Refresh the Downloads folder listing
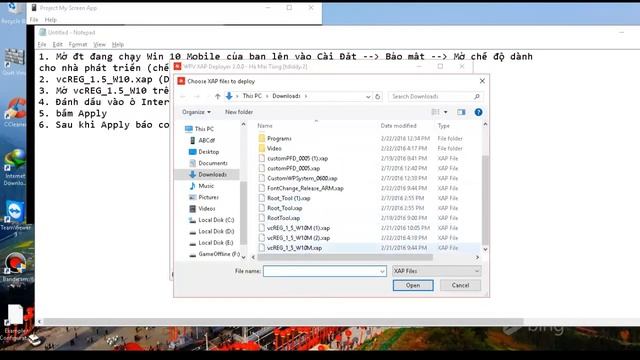Screen dimensions: 640x360 (378, 96)
